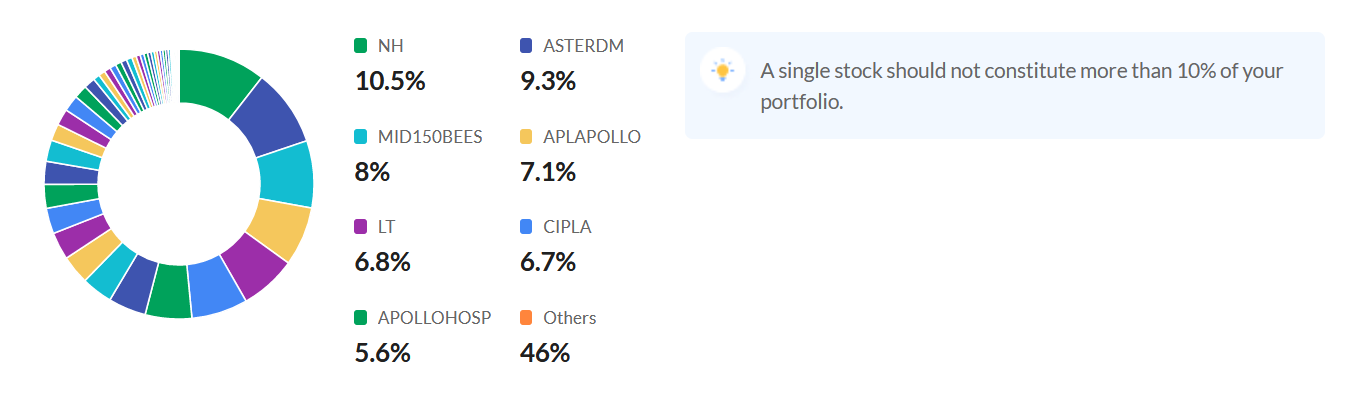Screen dimensions: 1348x412
Task: Click the orange Others legend swatch
Action: [527, 318]
